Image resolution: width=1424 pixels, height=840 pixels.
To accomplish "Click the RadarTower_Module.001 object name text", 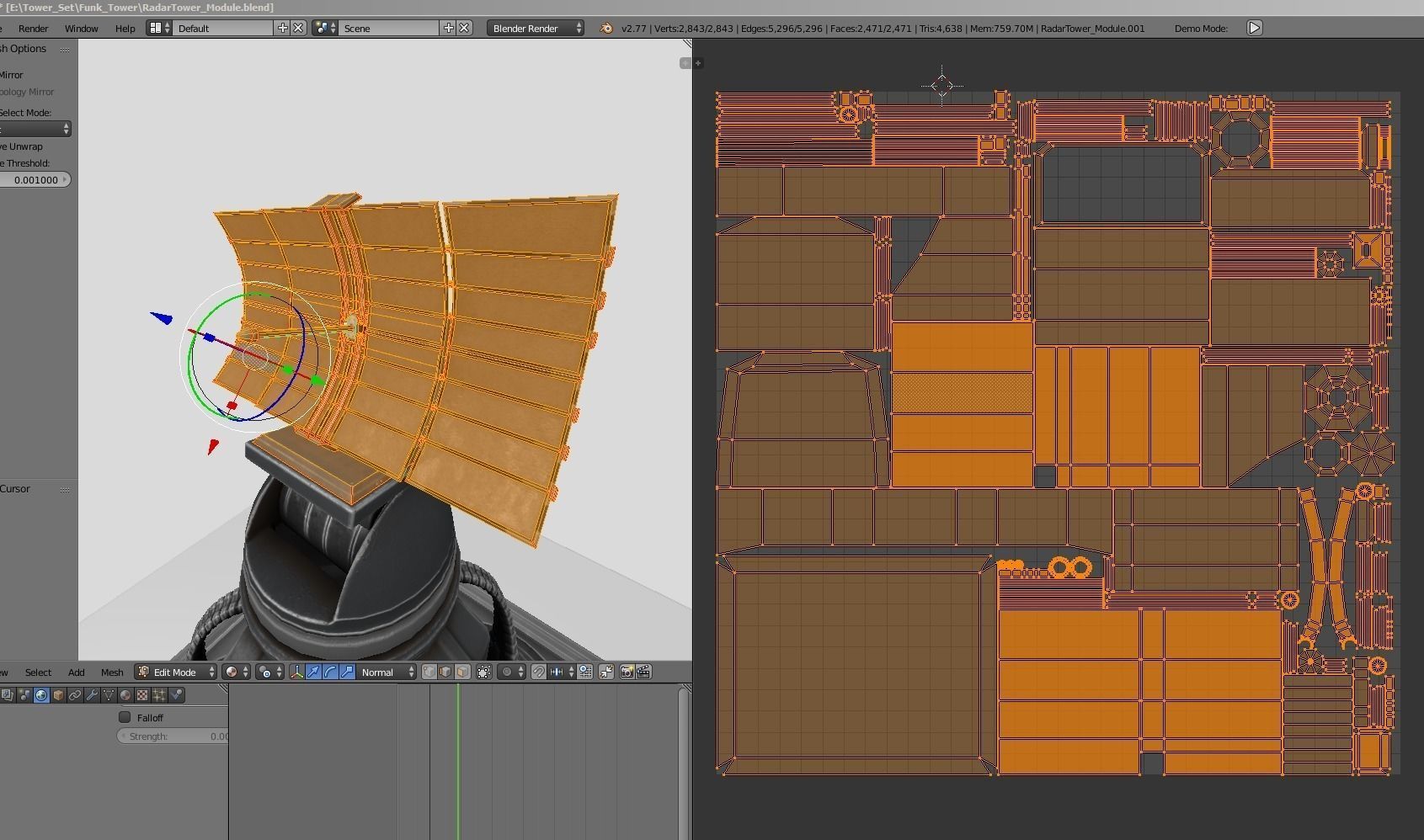I will (x=1093, y=29).
